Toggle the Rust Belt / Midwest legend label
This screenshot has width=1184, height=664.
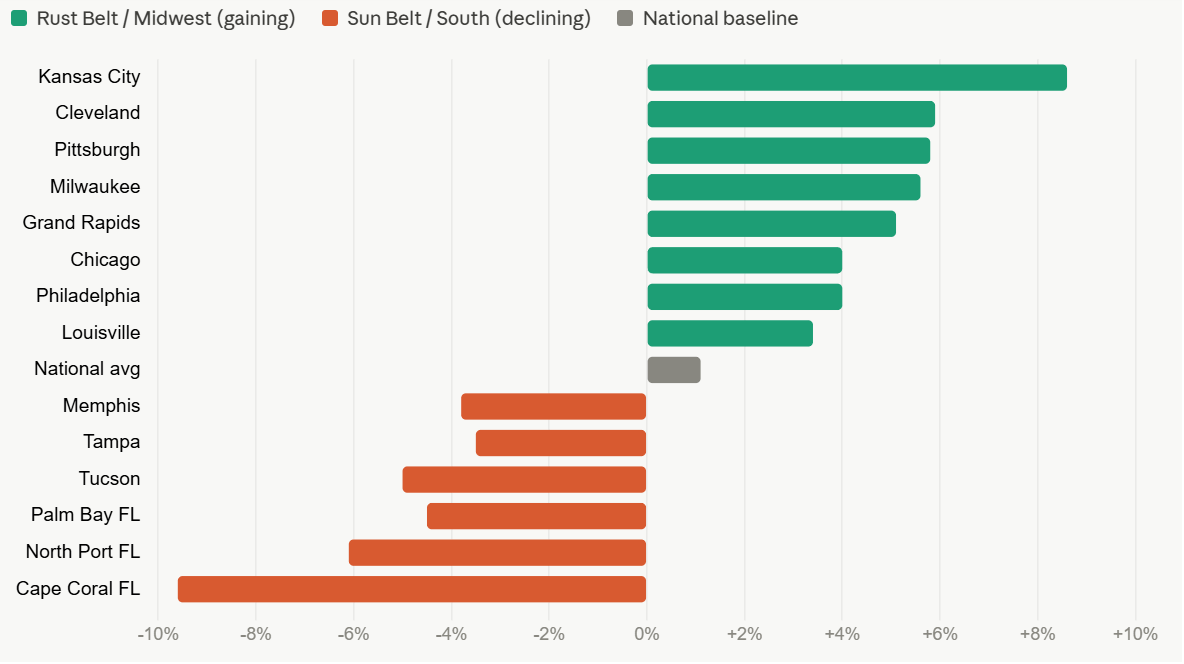[x=165, y=18]
